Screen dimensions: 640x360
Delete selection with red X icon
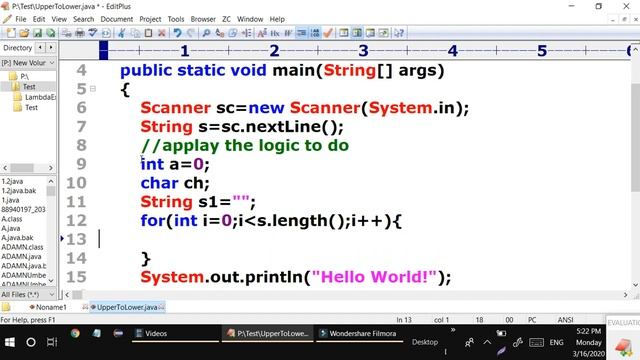point(162,33)
